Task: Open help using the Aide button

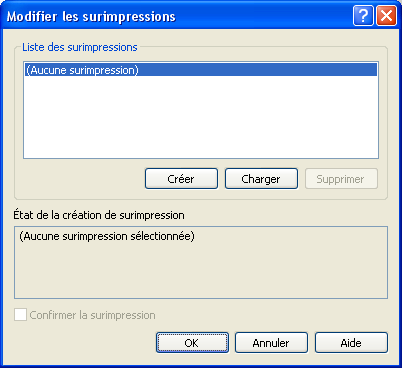Action: click(351, 343)
